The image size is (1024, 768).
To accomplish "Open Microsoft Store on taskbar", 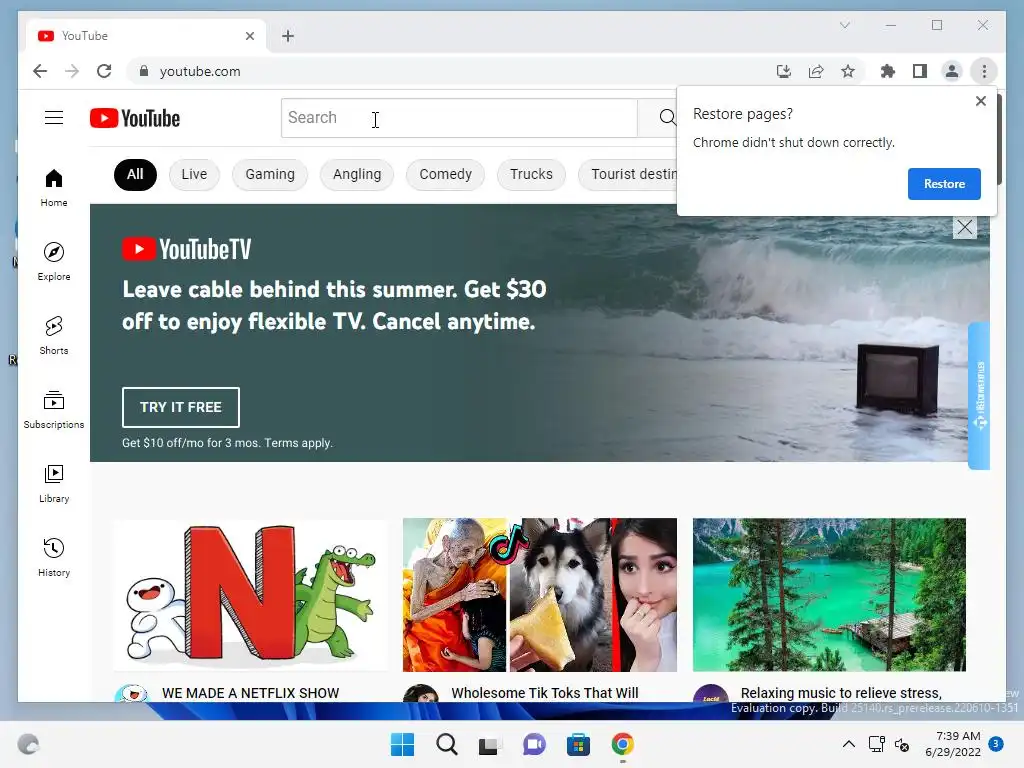I will coord(578,744).
